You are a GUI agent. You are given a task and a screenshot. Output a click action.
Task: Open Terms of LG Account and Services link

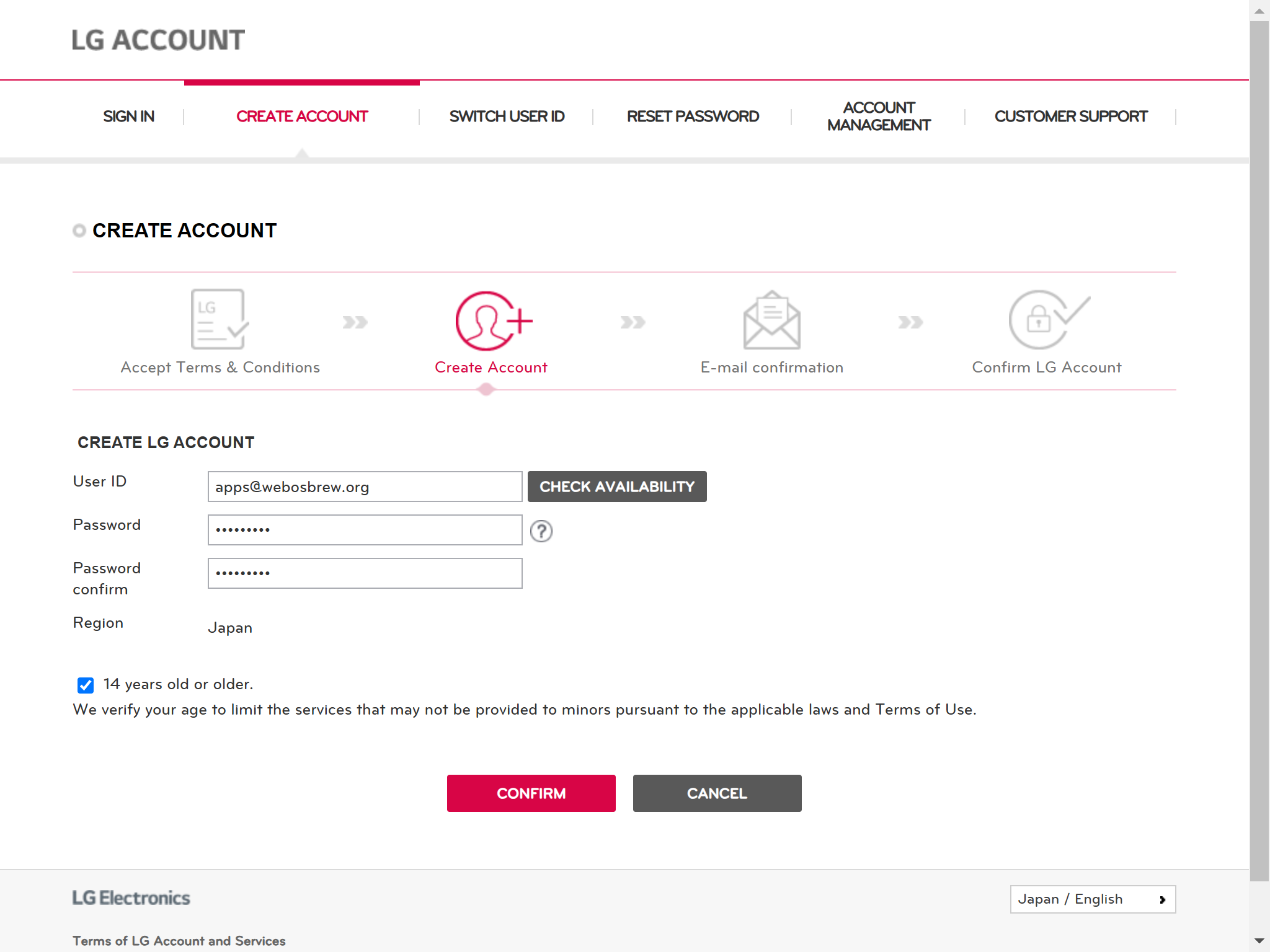pyautogui.click(x=179, y=941)
